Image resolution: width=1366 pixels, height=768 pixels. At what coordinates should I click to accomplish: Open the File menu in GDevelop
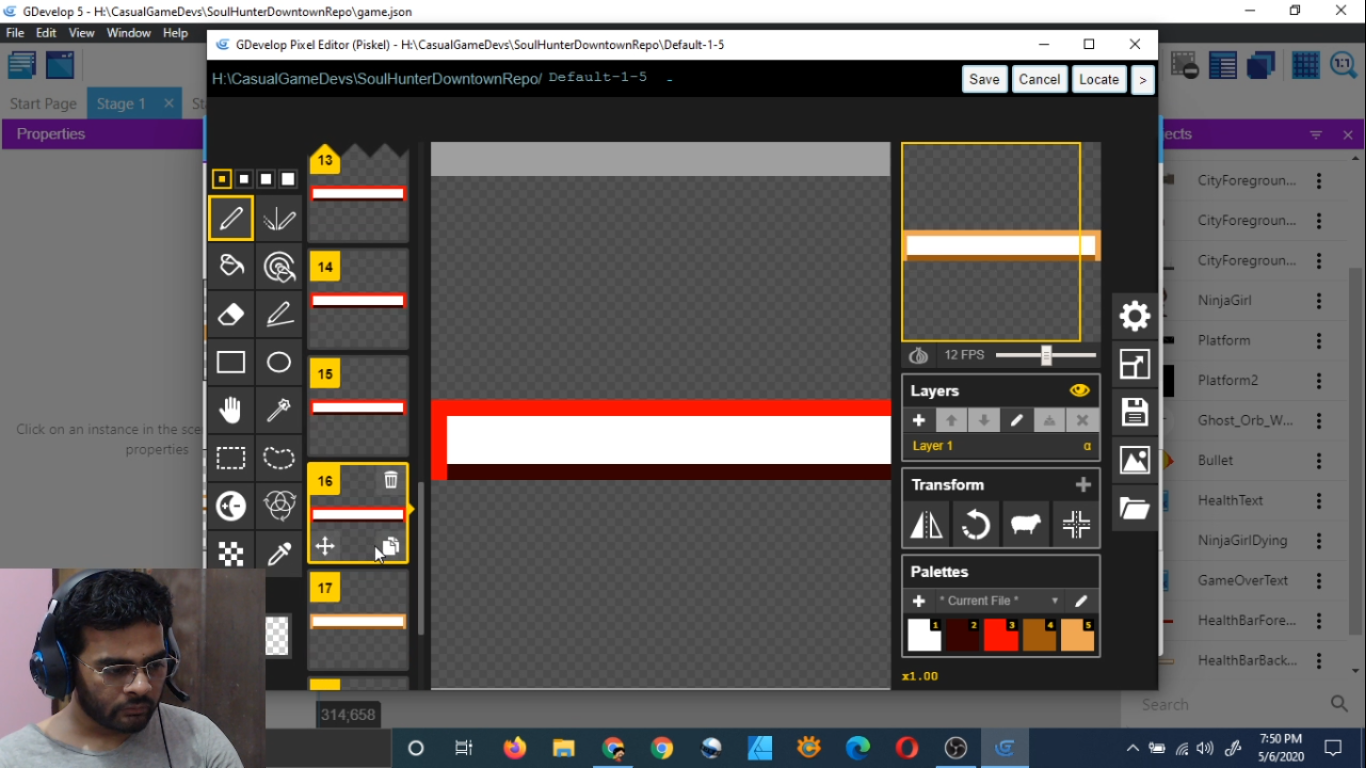click(15, 33)
